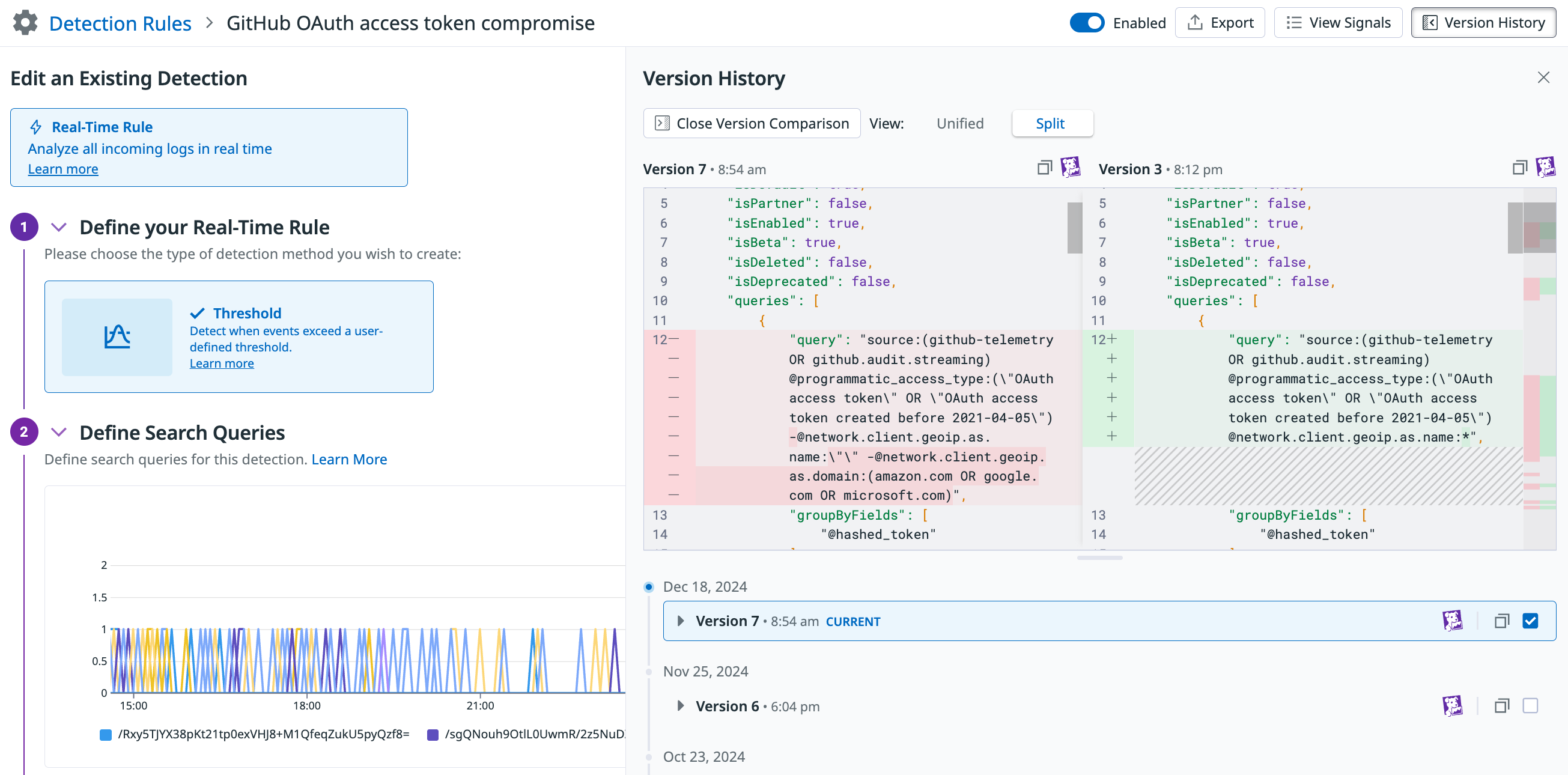Toggle the Enabled switch off
Image resolution: width=1568 pixels, height=775 pixels.
click(1087, 23)
